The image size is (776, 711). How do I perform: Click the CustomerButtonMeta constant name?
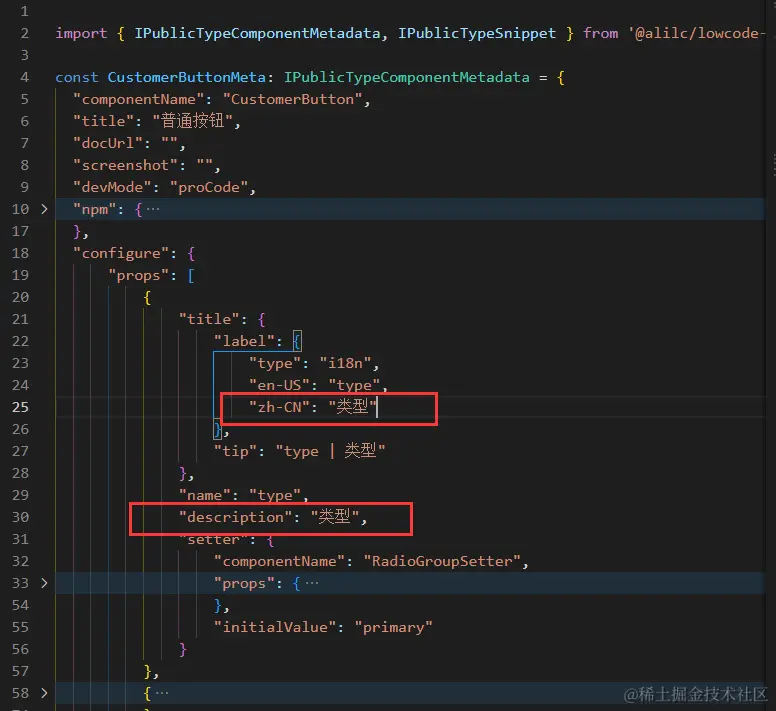[x=187, y=77]
